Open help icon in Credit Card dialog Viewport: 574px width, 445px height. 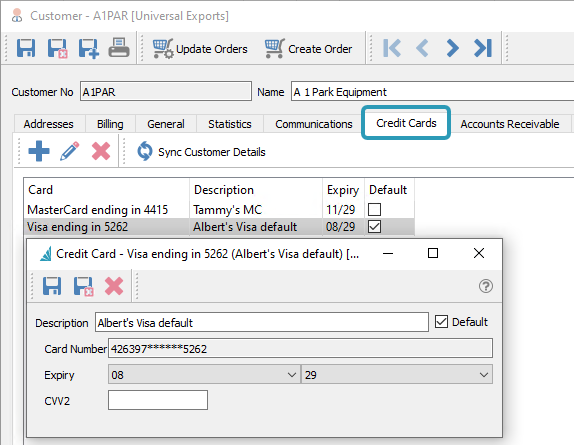(486, 286)
